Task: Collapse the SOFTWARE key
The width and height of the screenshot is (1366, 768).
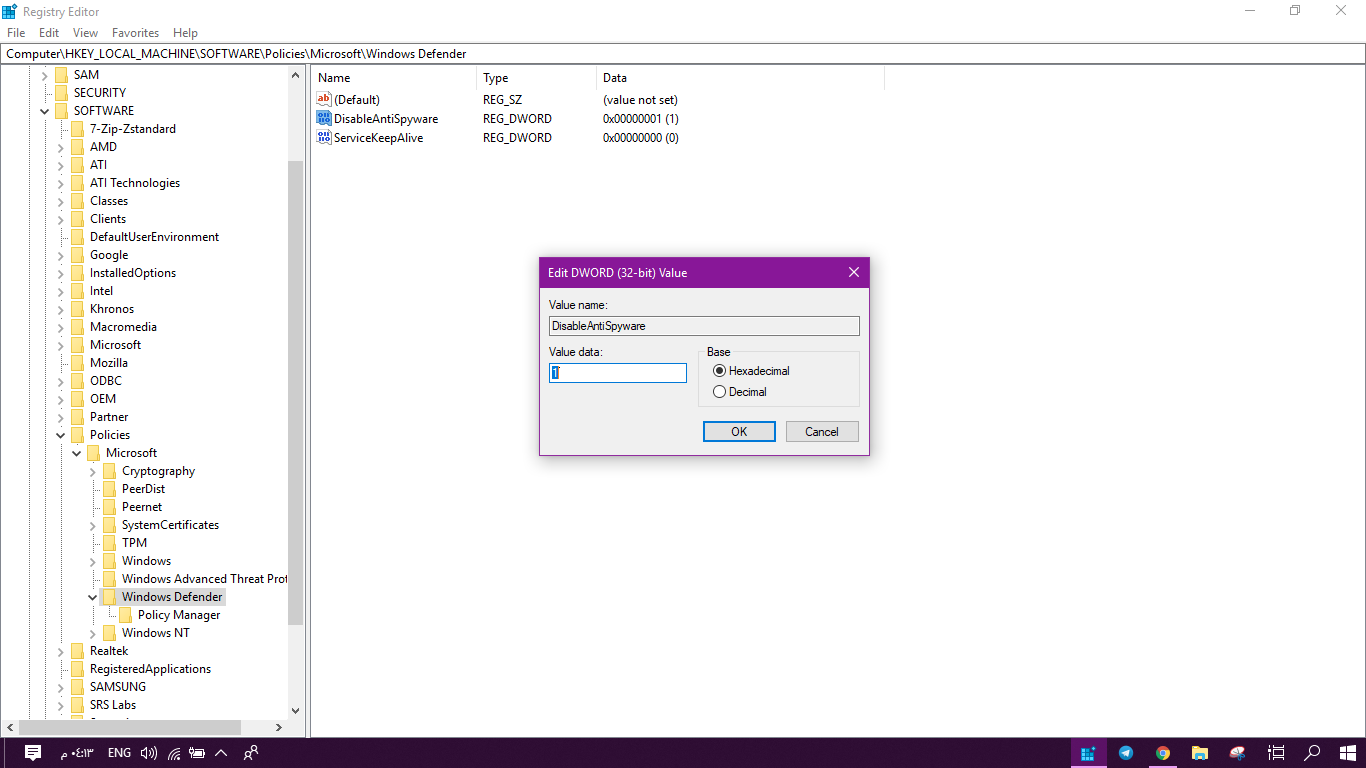Action: 44,111
